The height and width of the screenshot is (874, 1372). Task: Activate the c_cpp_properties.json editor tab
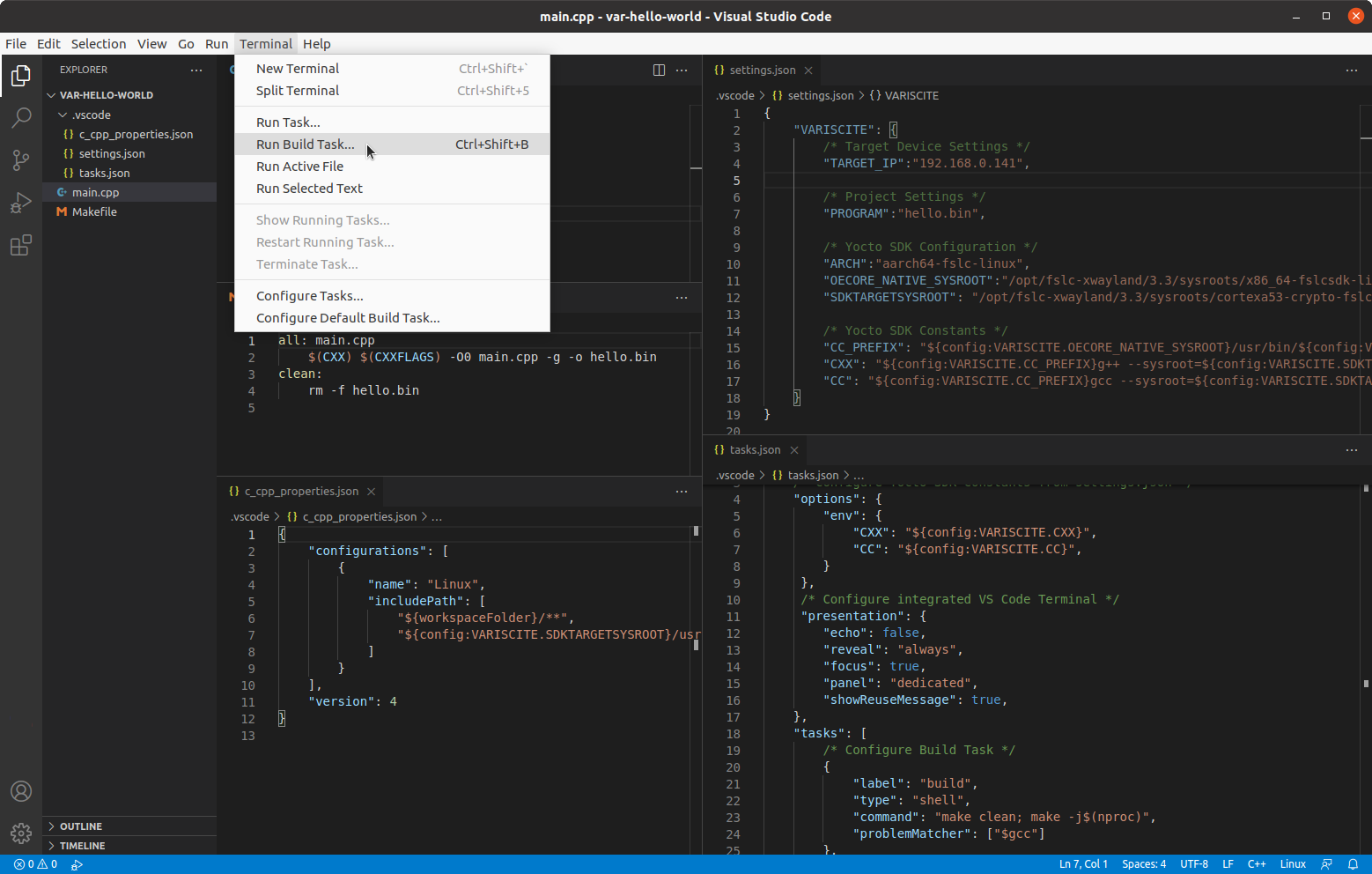click(301, 492)
